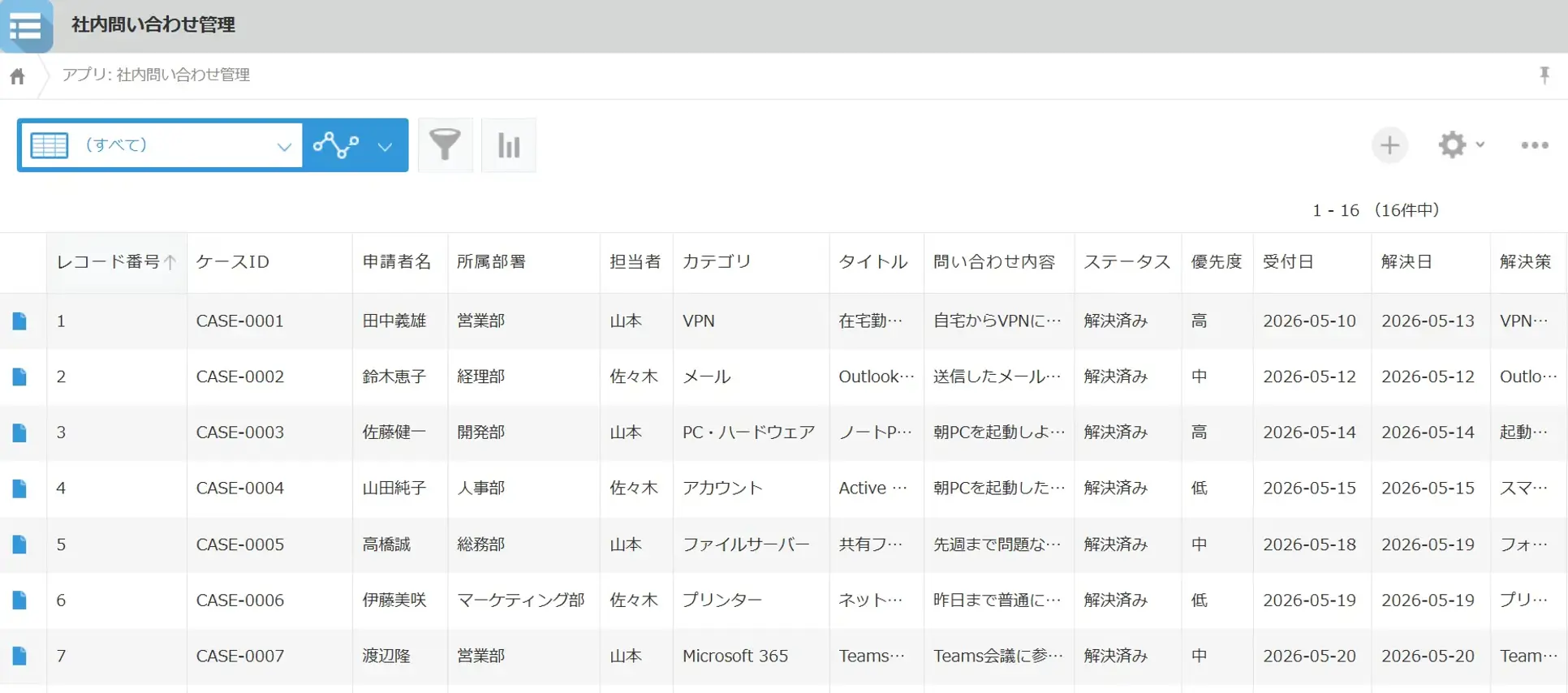Click the 優先度 column header

coord(1217,262)
